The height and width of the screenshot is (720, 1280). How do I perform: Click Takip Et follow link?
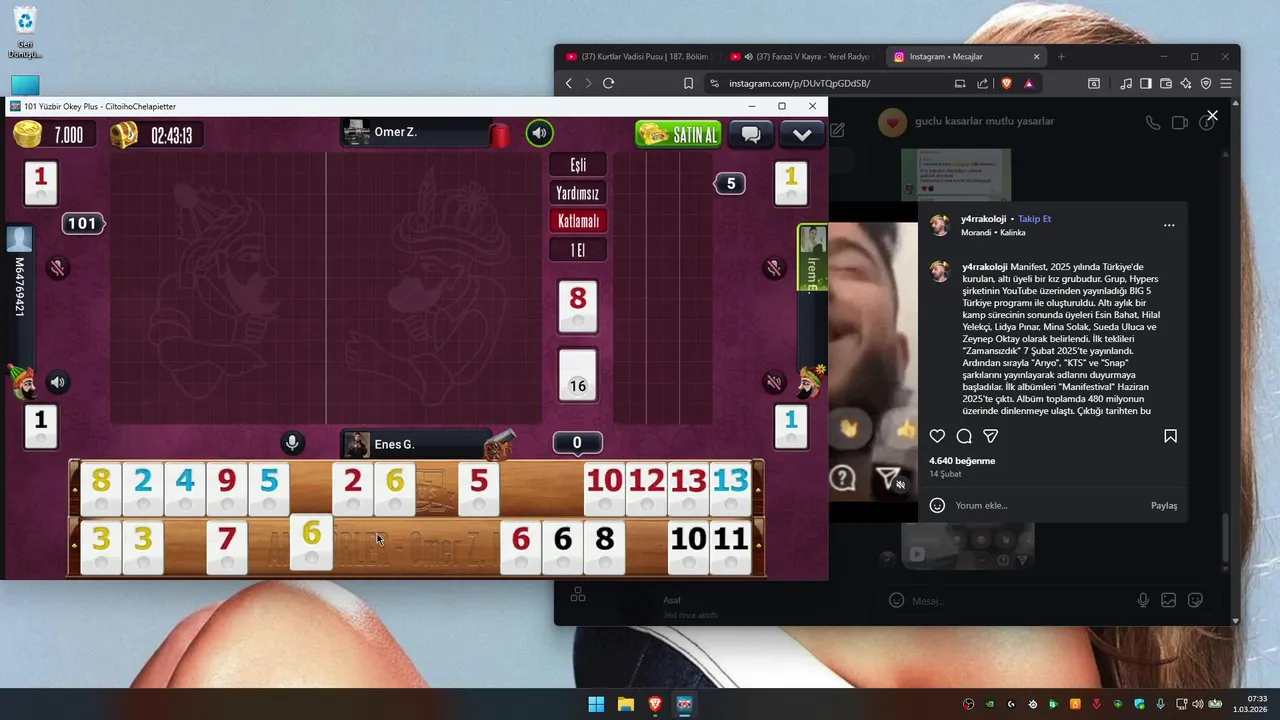(x=1034, y=218)
